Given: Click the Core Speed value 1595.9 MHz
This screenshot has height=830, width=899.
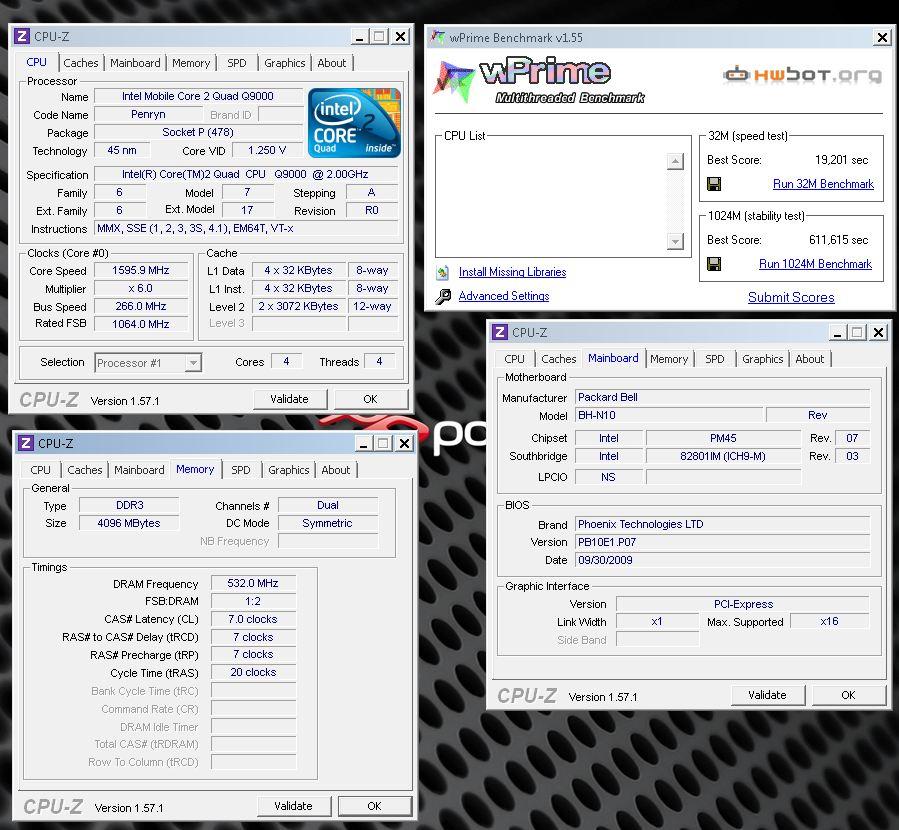Looking at the screenshot, I should click(141, 270).
